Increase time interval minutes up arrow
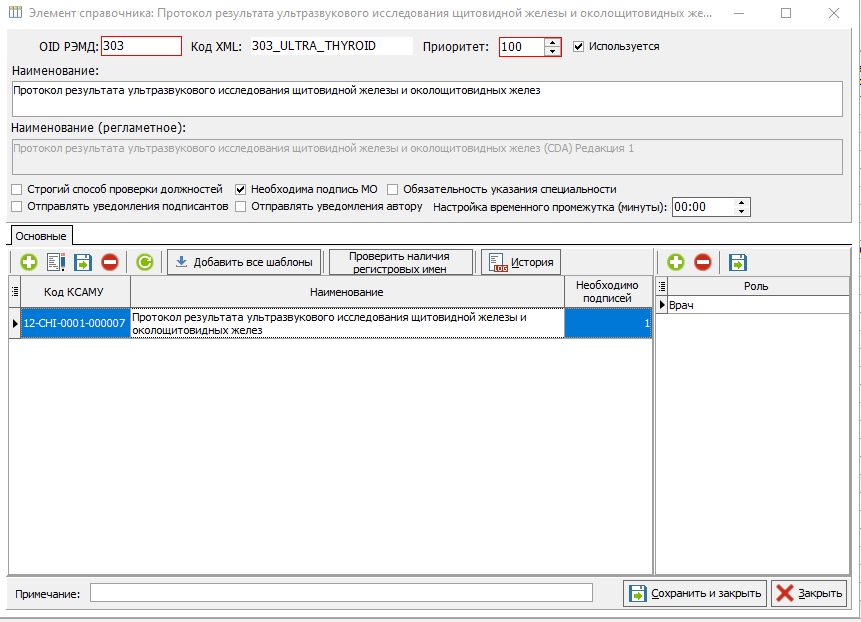The width and height of the screenshot is (861, 622). pyautogui.click(x=742, y=203)
